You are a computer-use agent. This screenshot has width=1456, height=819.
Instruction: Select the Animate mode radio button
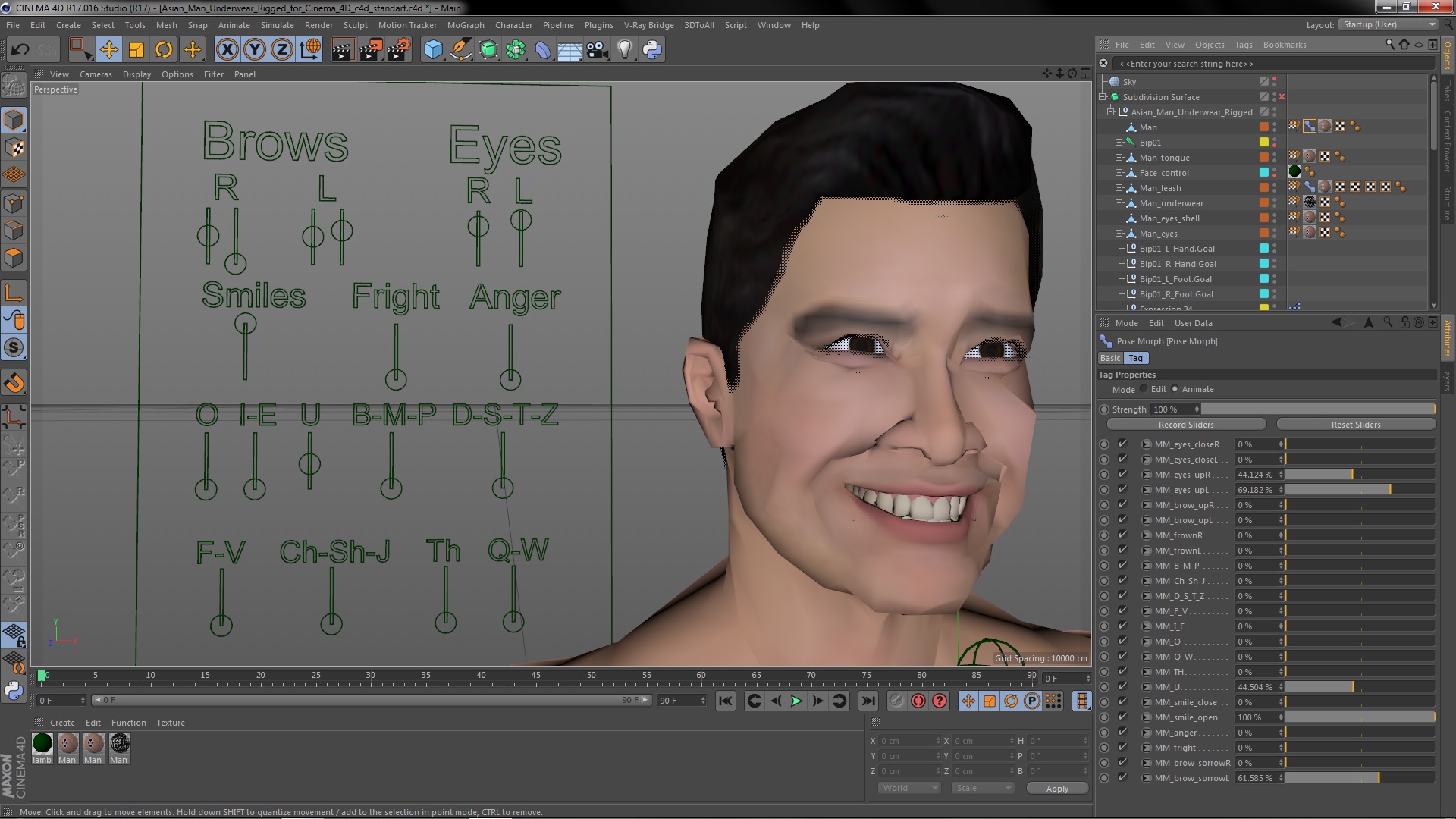point(1175,389)
